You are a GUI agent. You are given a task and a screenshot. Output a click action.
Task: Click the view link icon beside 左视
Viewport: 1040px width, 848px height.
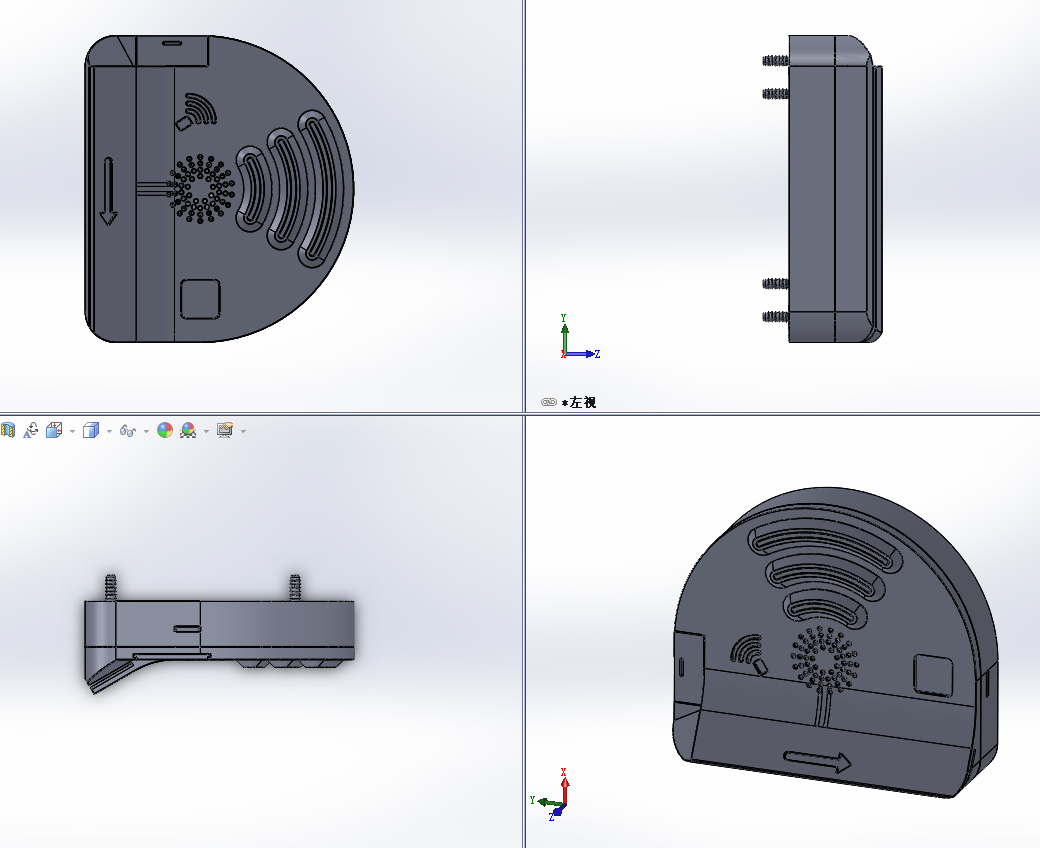549,402
